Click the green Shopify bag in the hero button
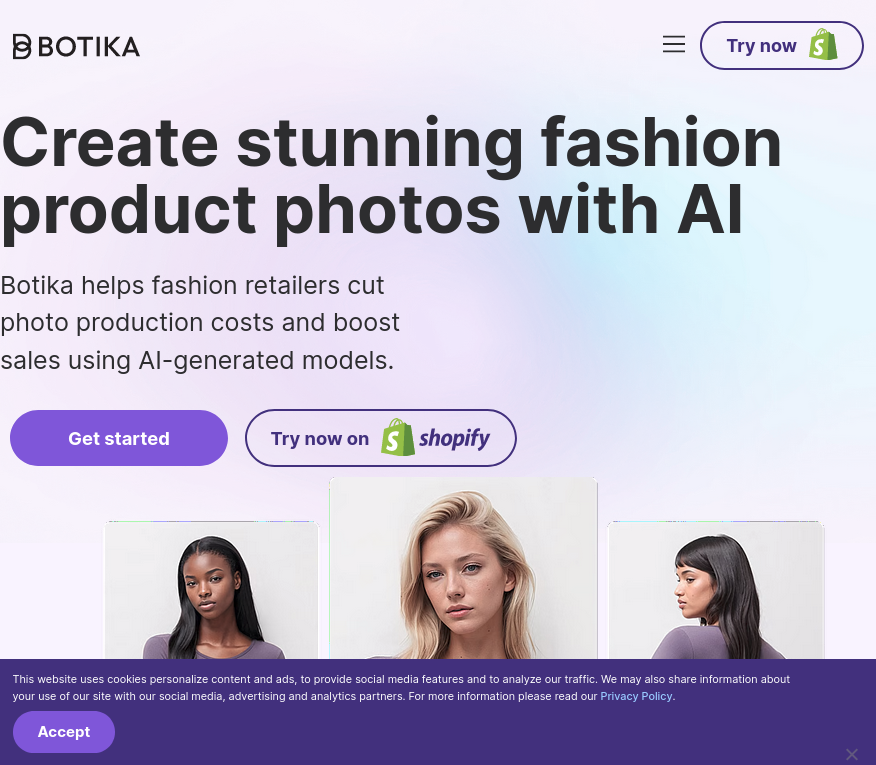Screen dimensions: 876x765 pyautogui.click(x=398, y=437)
